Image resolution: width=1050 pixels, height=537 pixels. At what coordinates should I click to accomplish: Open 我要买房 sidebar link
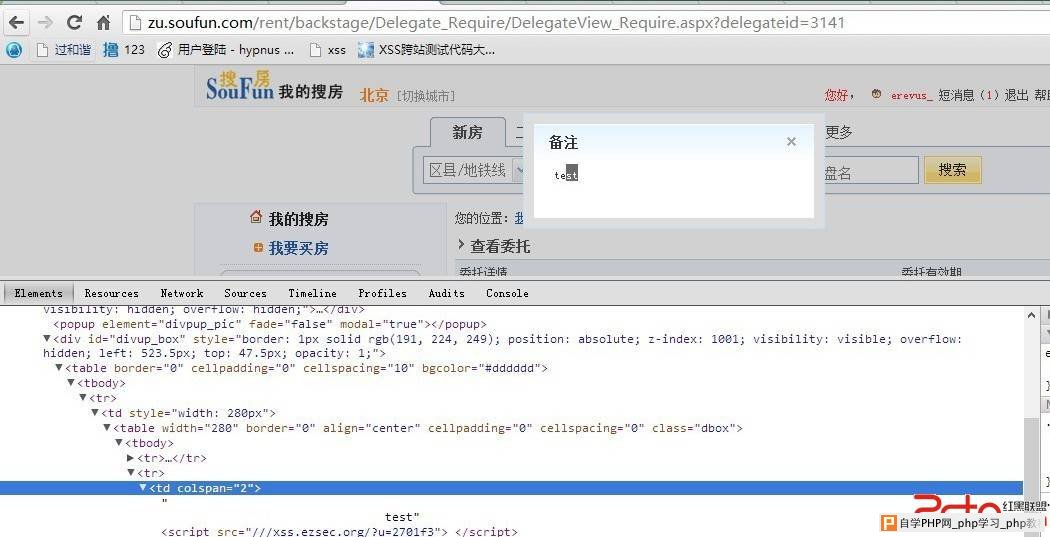(299, 248)
